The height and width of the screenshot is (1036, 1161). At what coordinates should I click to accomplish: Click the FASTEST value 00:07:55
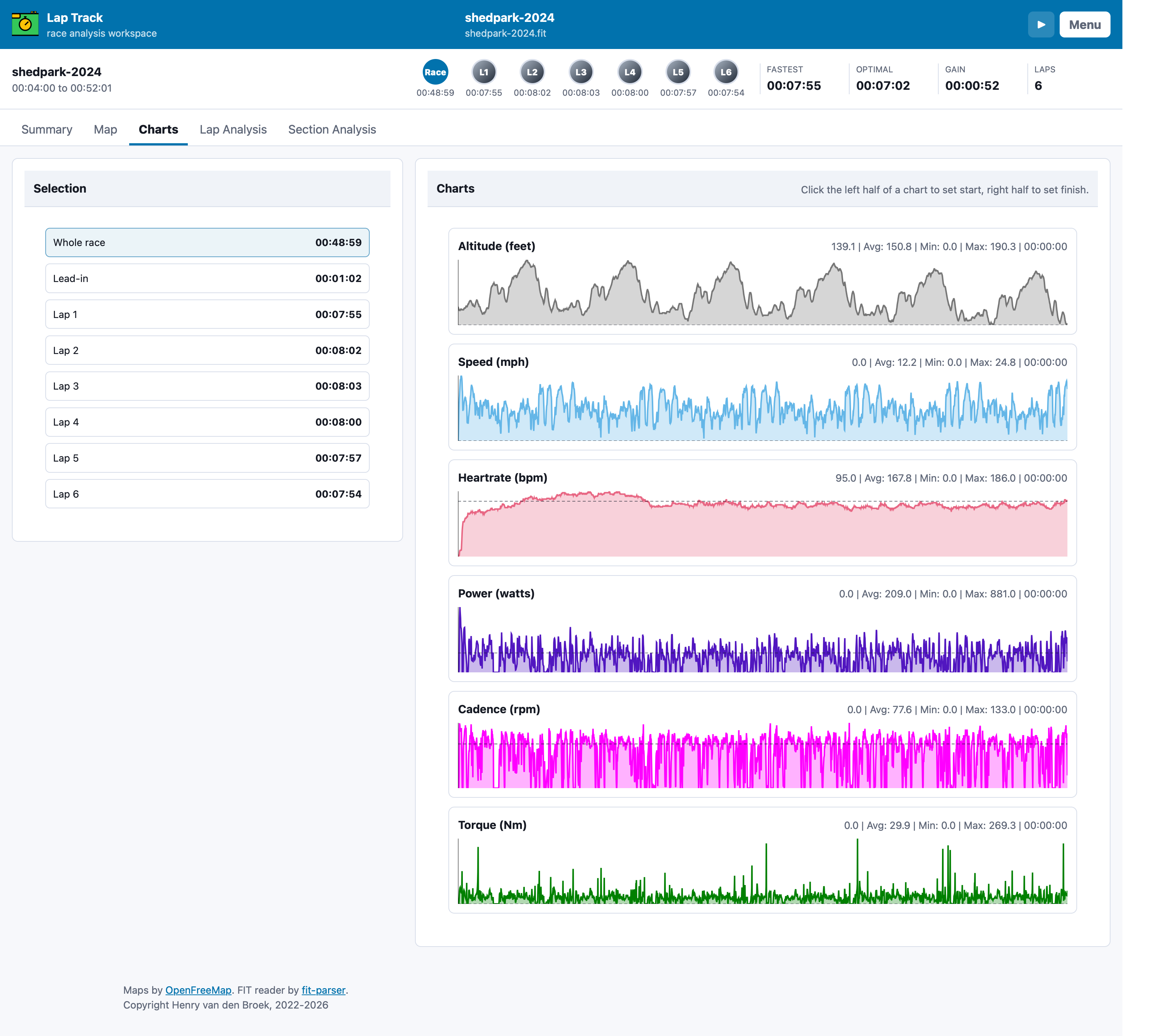(x=794, y=85)
